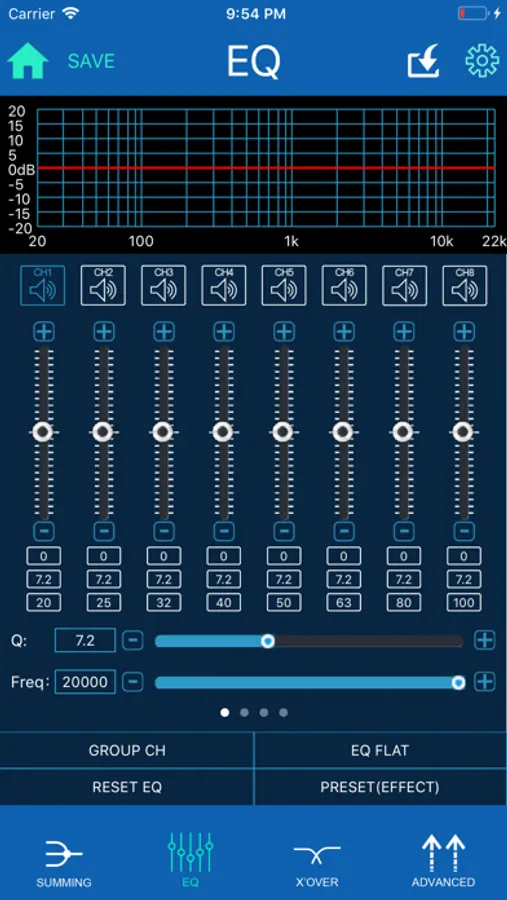507x900 pixels.
Task: Tap the Freq field showing 20000
Action: click(85, 682)
